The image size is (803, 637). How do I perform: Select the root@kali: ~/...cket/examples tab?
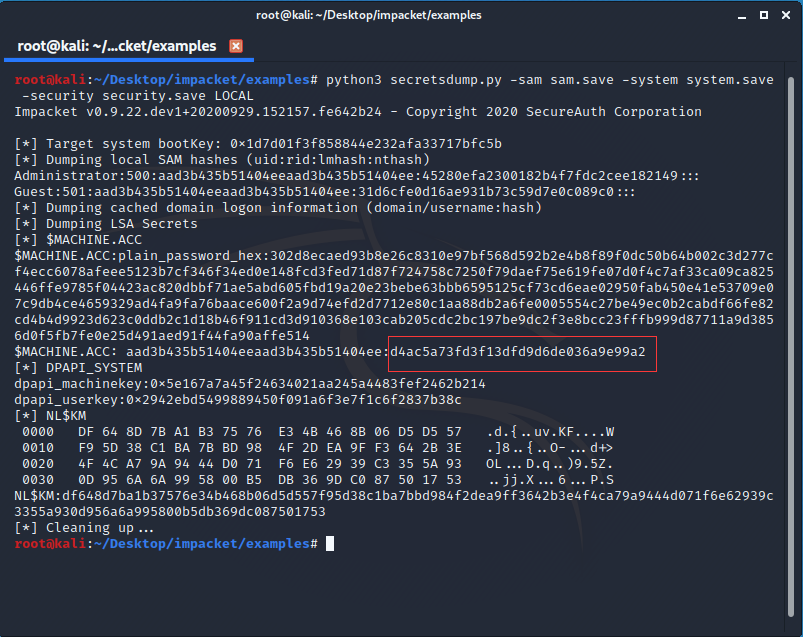117,46
